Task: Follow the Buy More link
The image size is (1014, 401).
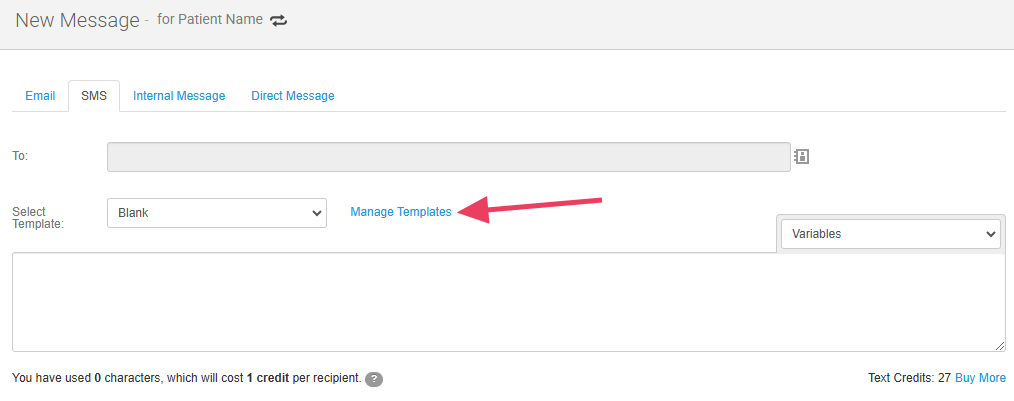Action: coord(980,378)
